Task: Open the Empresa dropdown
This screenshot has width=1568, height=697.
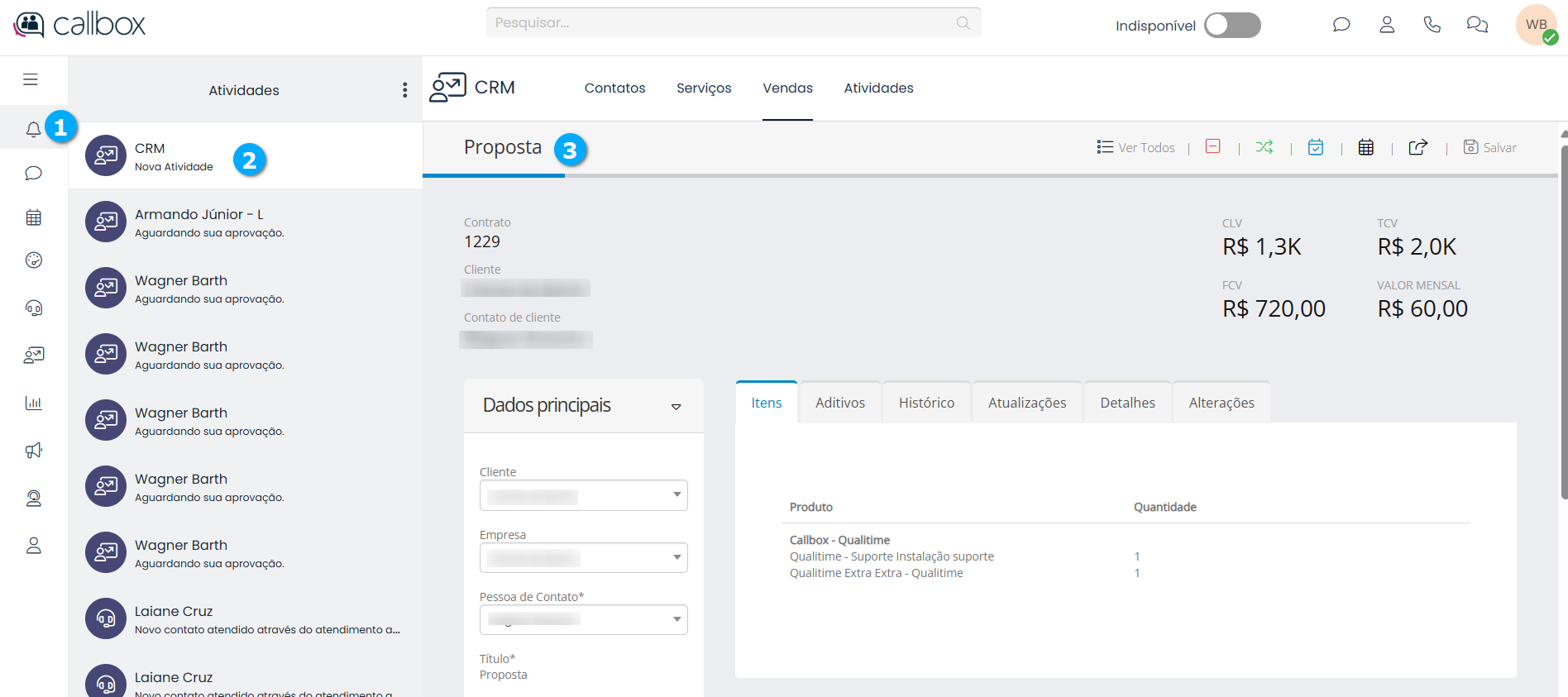Action: click(583, 558)
